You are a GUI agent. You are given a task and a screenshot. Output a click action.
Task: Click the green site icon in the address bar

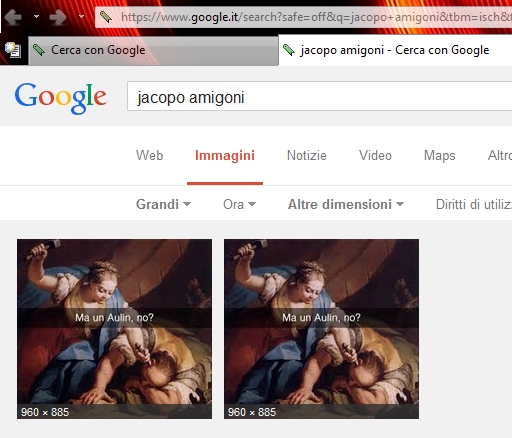[106, 17]
